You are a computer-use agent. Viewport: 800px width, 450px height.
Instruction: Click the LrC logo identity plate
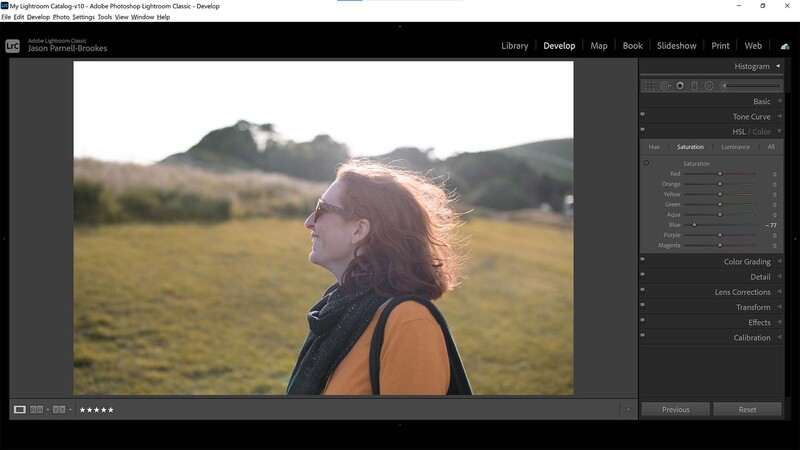[12, 46]
